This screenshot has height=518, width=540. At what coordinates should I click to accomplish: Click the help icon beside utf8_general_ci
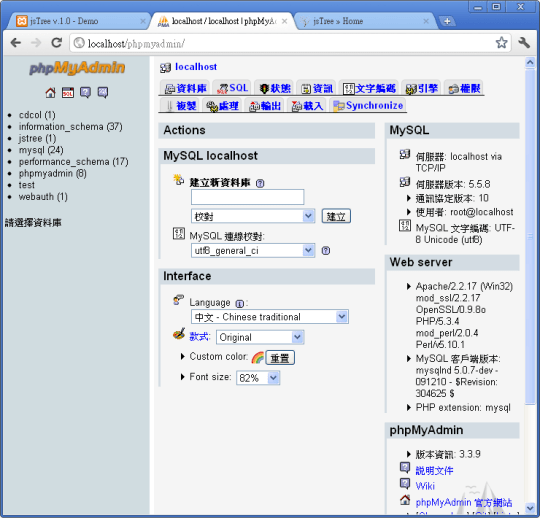click(x=325, y=251)
